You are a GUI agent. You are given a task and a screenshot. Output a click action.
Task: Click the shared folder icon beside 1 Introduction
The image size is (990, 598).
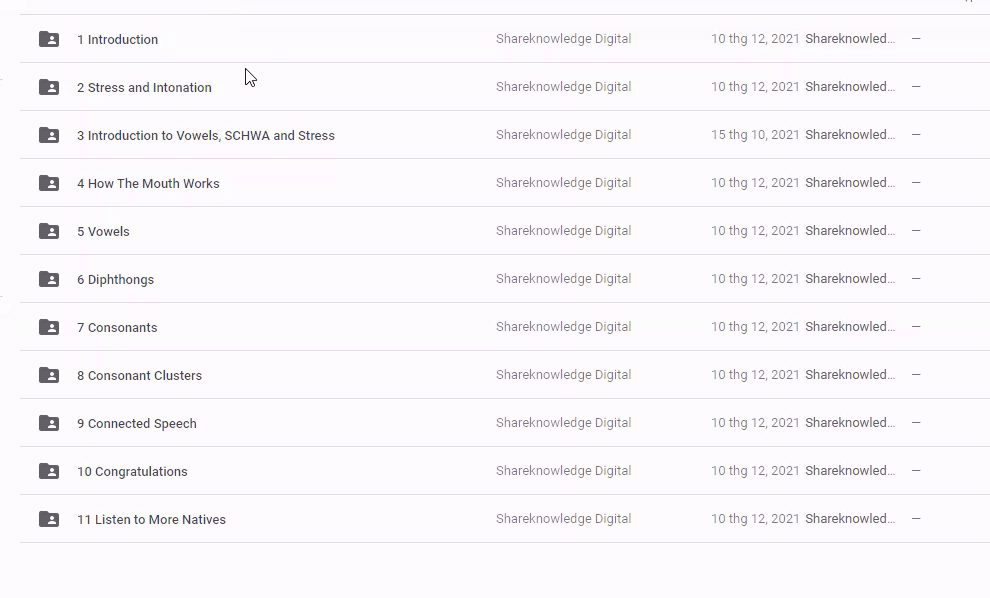tap(49, 39)
